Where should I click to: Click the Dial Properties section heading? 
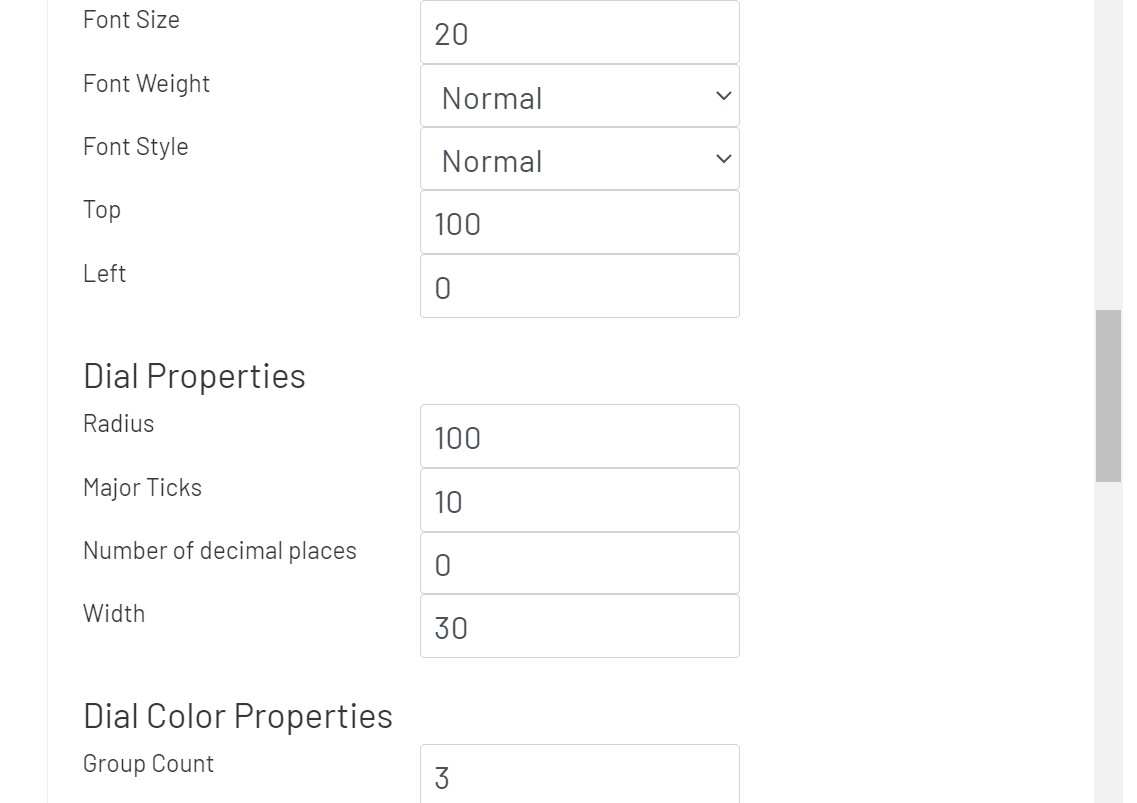pyautogui.click(x=194, y=376)
